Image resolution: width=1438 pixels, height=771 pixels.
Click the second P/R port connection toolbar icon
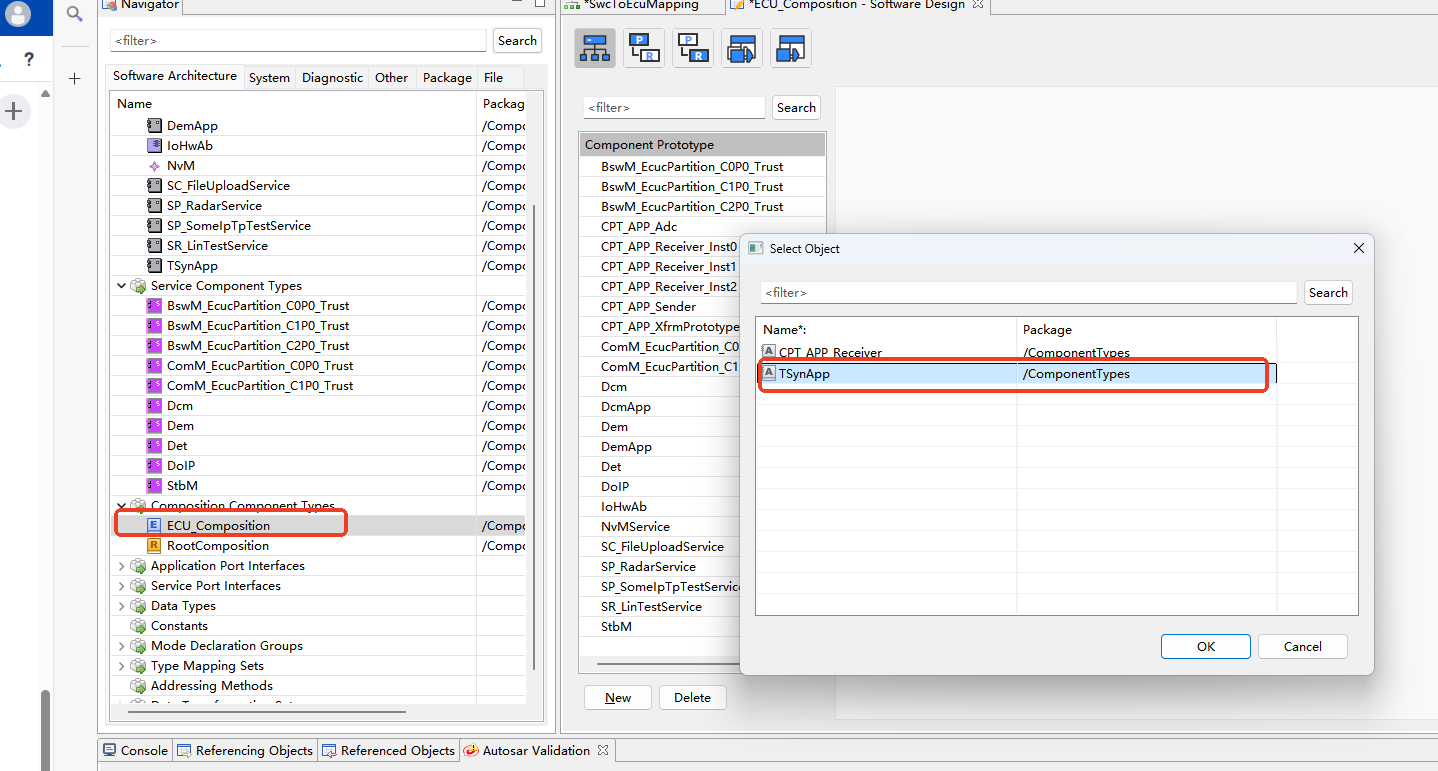(x=692, y=48)
